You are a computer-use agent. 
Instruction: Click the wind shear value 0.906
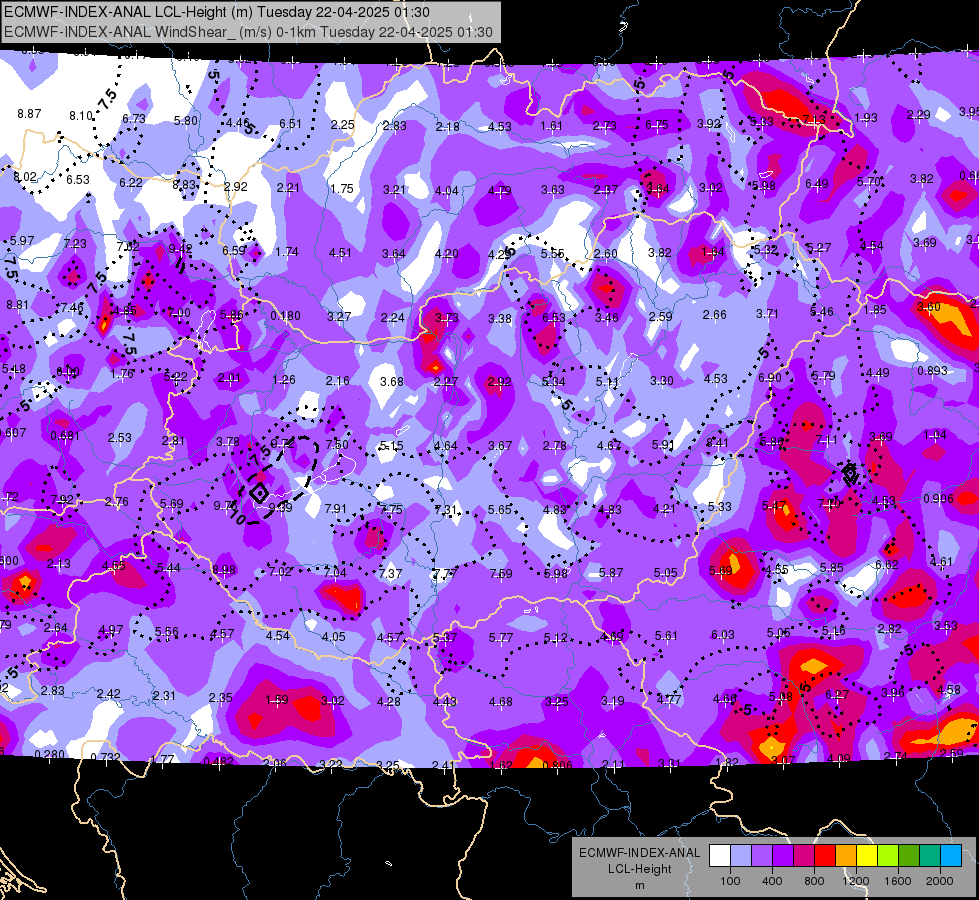tap(938, 498)
